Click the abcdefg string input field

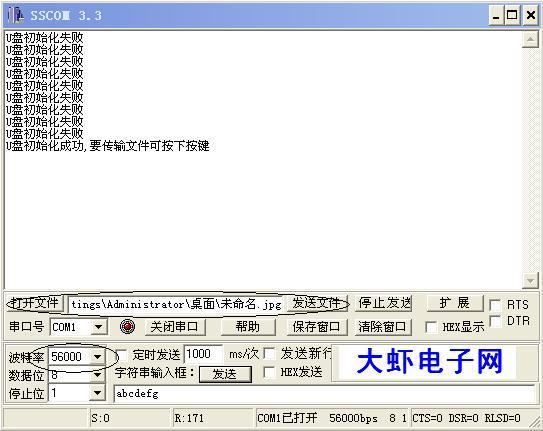tap(324, 394)
